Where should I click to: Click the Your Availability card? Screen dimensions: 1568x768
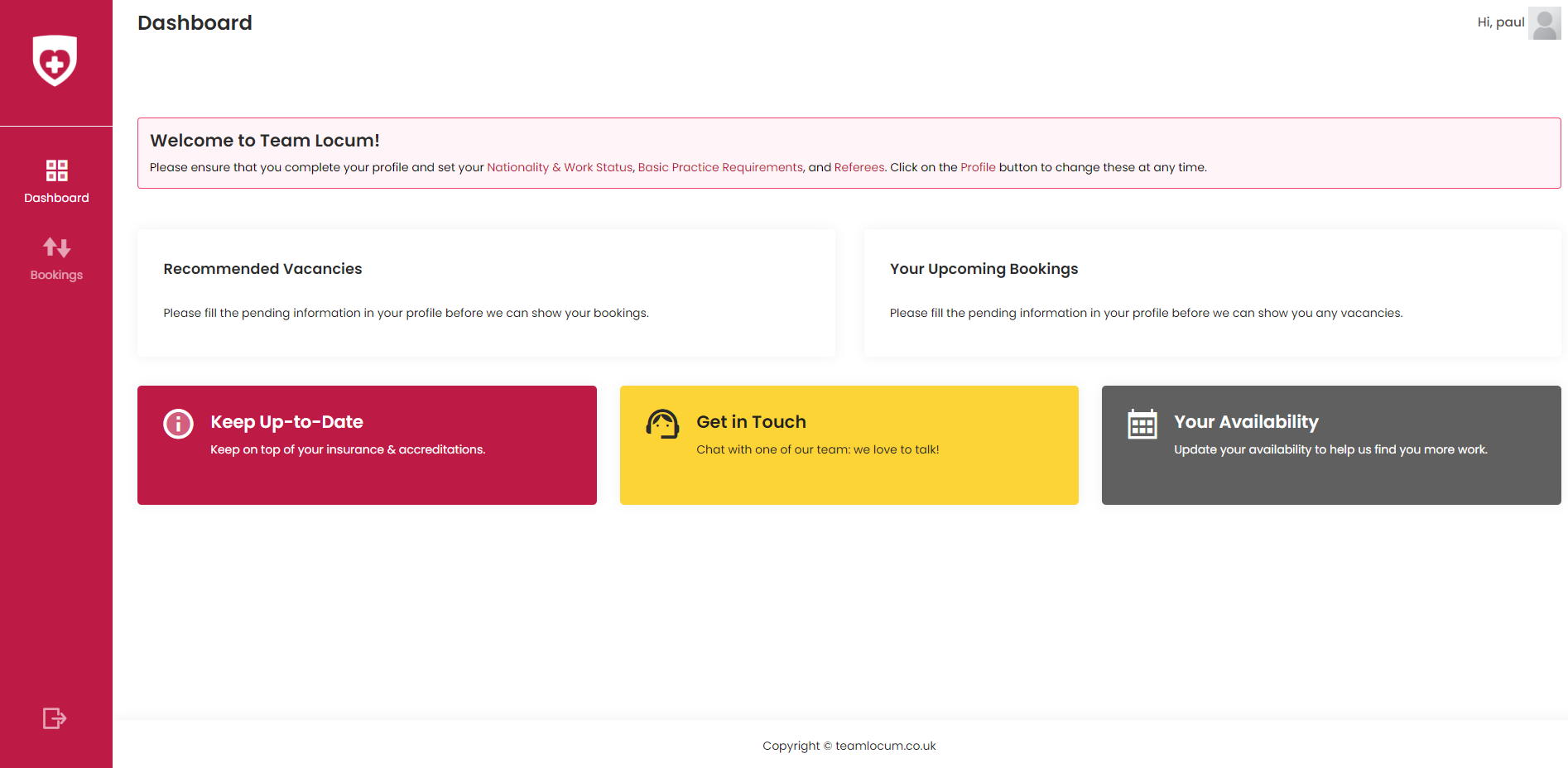click(1330, 445)
